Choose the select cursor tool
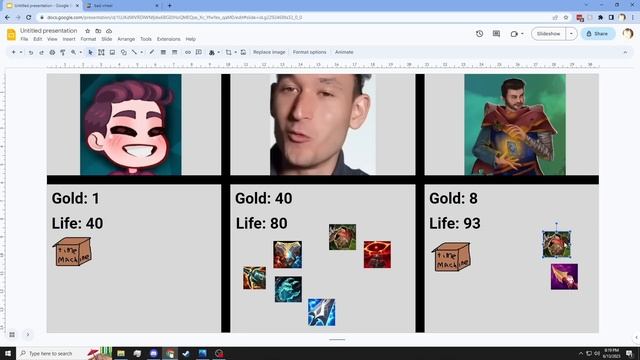Viewport: 640px width, 360px height. 90,52
